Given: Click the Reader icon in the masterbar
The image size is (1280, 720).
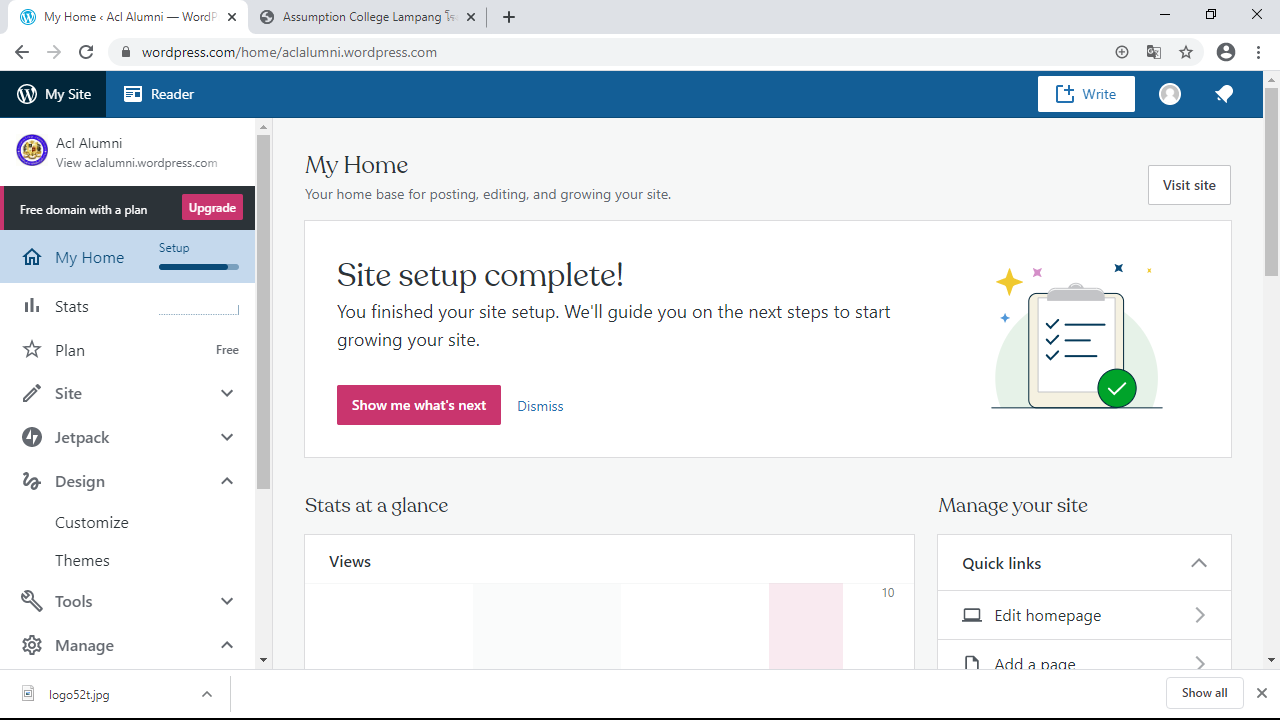Looking at the screenshot, I should [133, 94].
